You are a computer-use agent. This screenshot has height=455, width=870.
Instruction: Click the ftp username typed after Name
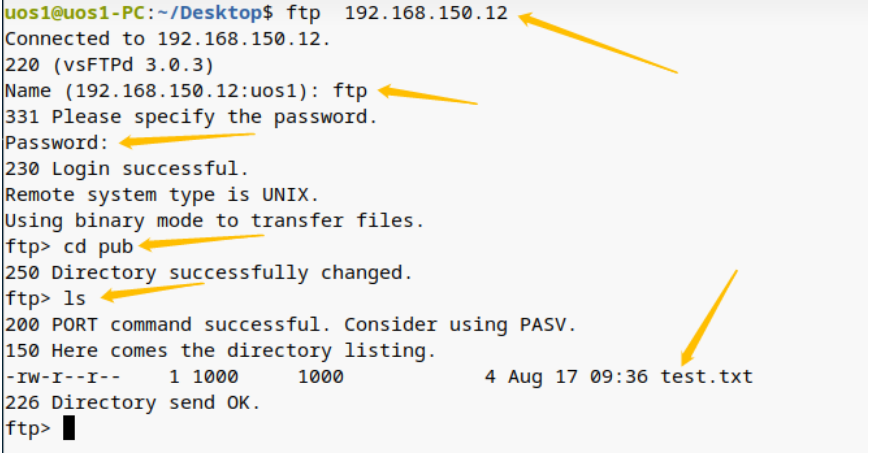(x=350, y=91)
